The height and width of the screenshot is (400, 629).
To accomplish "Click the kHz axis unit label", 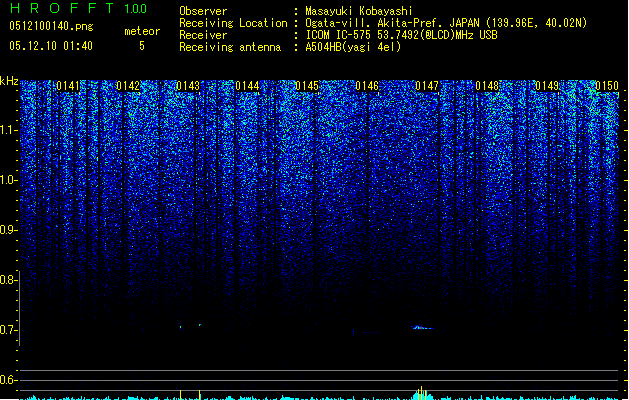I will click(9, 81).
